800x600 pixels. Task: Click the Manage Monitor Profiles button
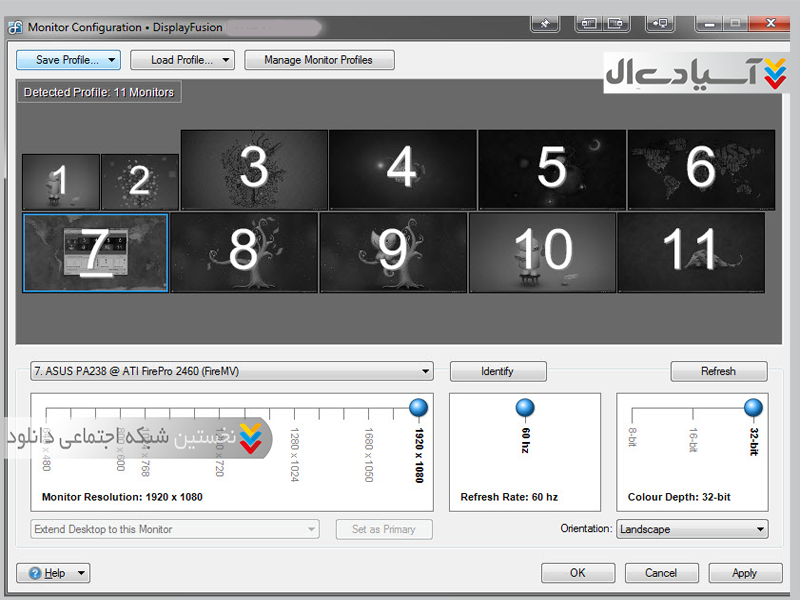pos(318,60)
